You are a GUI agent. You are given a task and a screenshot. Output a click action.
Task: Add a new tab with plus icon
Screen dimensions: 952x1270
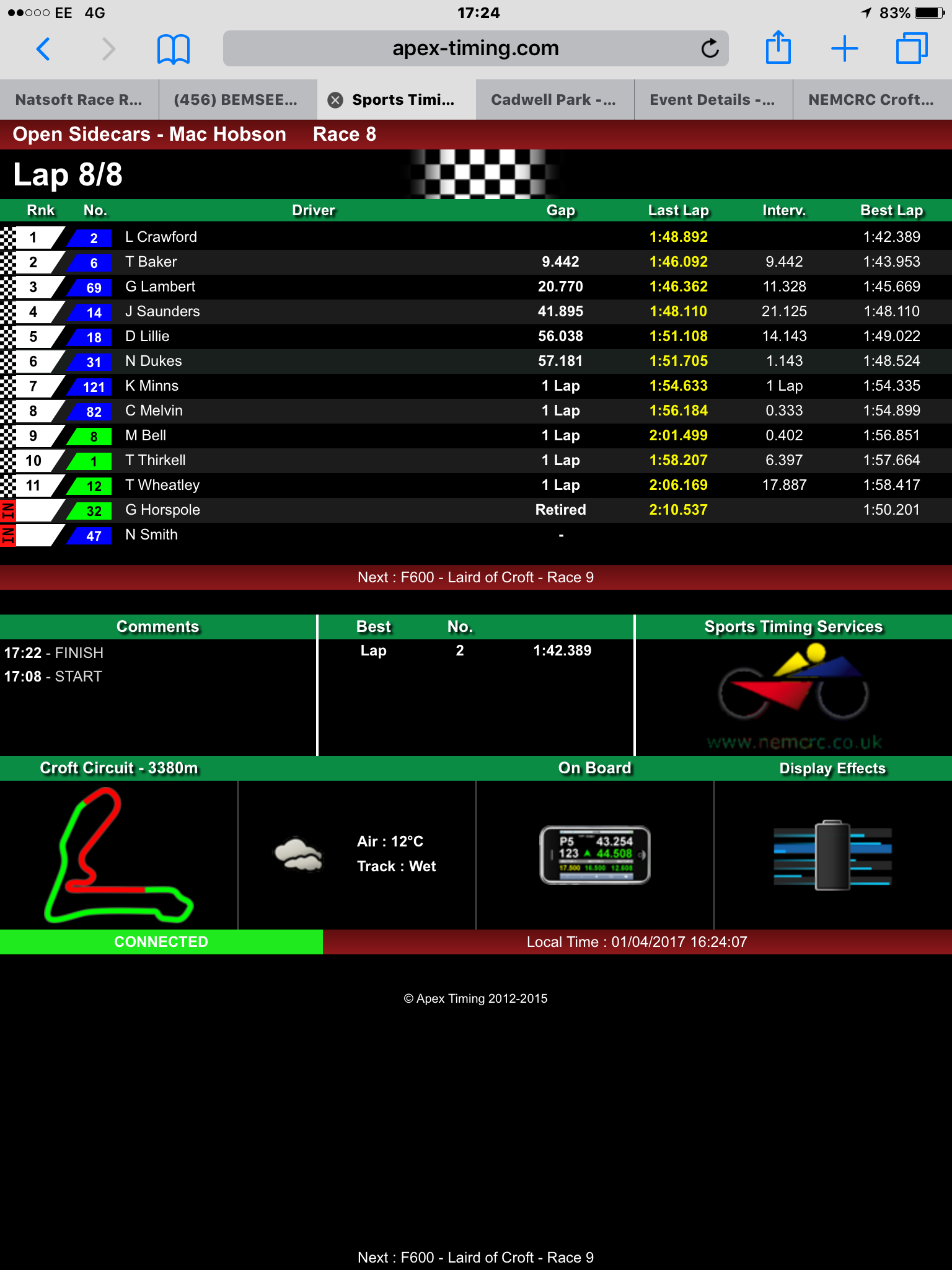[845, 48]
